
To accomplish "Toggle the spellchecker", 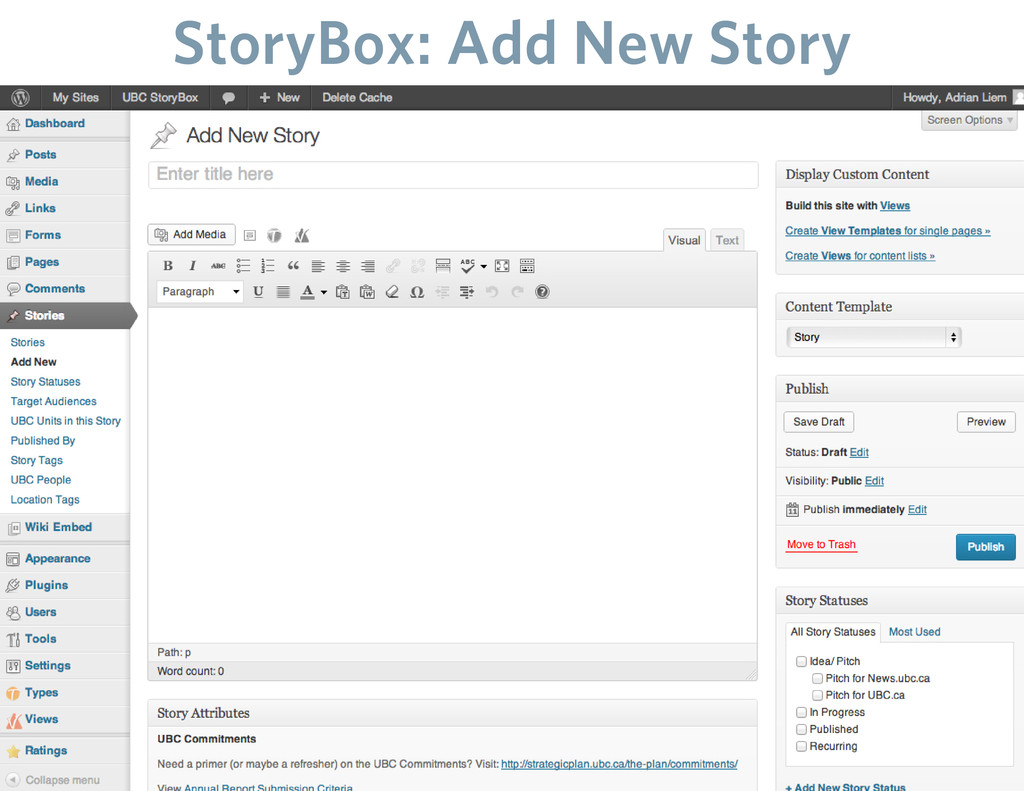I will pyautogui.click(x=468, y=266).
